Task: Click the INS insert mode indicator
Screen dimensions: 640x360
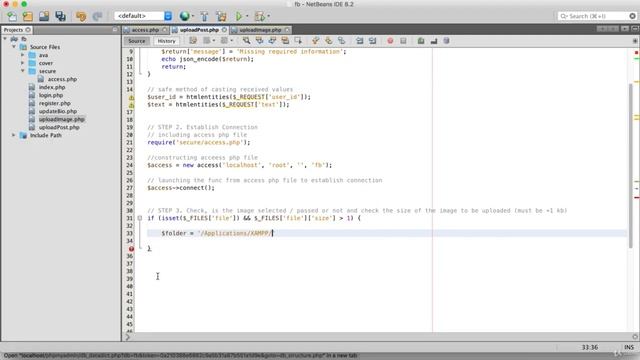Action: point(629,347)
